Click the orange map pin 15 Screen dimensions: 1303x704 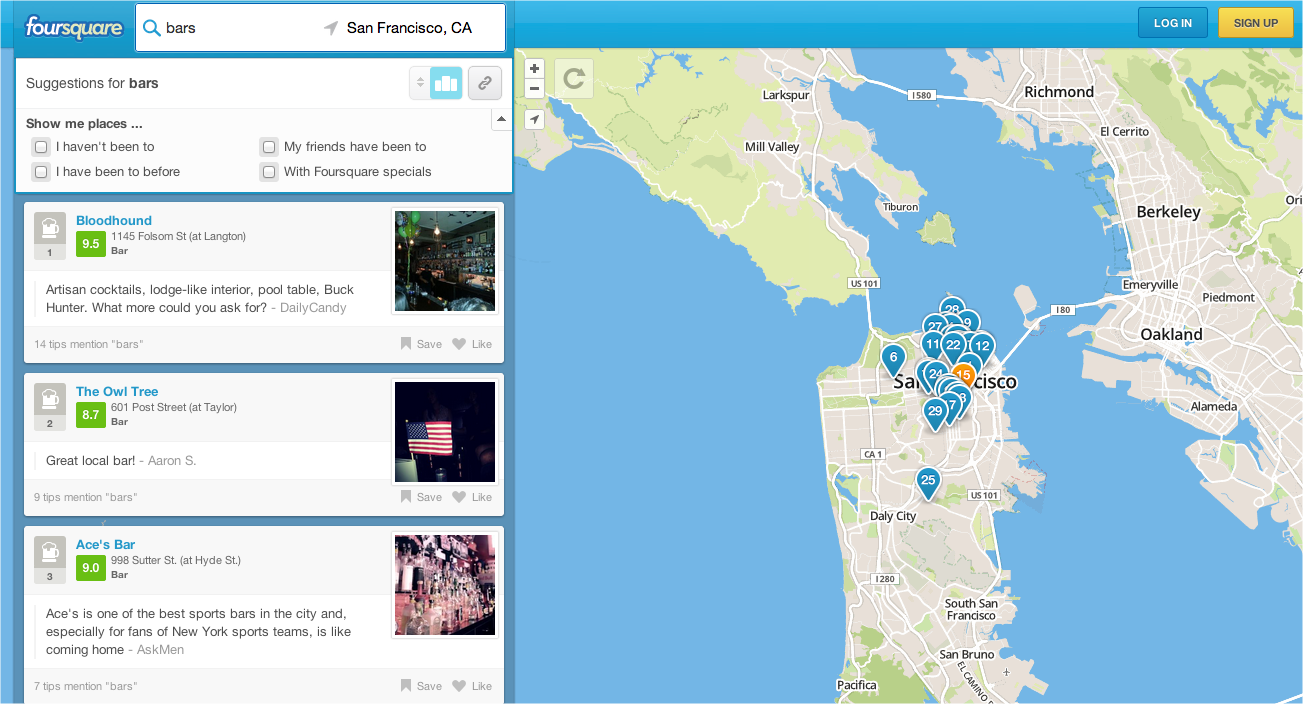click(963, 375)
